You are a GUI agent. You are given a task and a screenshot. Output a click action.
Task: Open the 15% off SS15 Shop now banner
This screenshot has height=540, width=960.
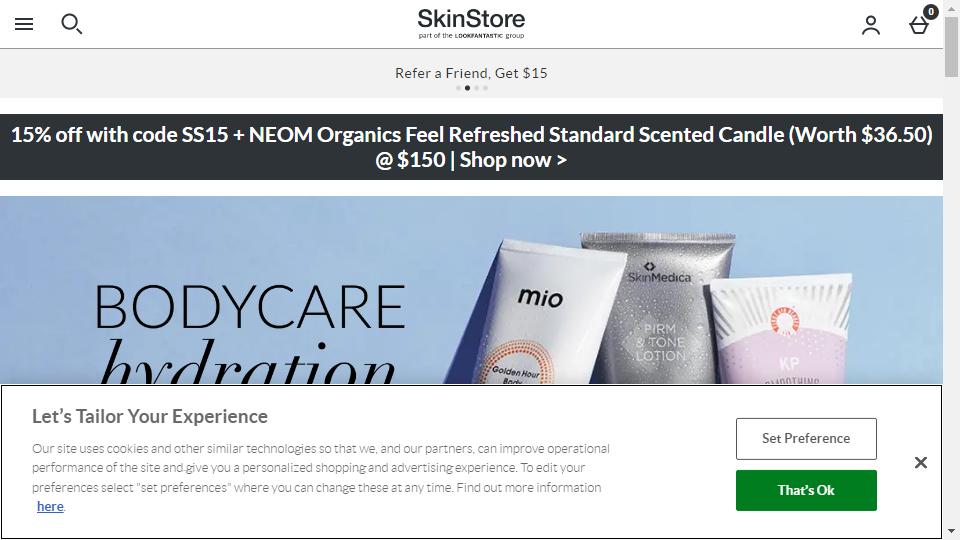click(471, 147)
